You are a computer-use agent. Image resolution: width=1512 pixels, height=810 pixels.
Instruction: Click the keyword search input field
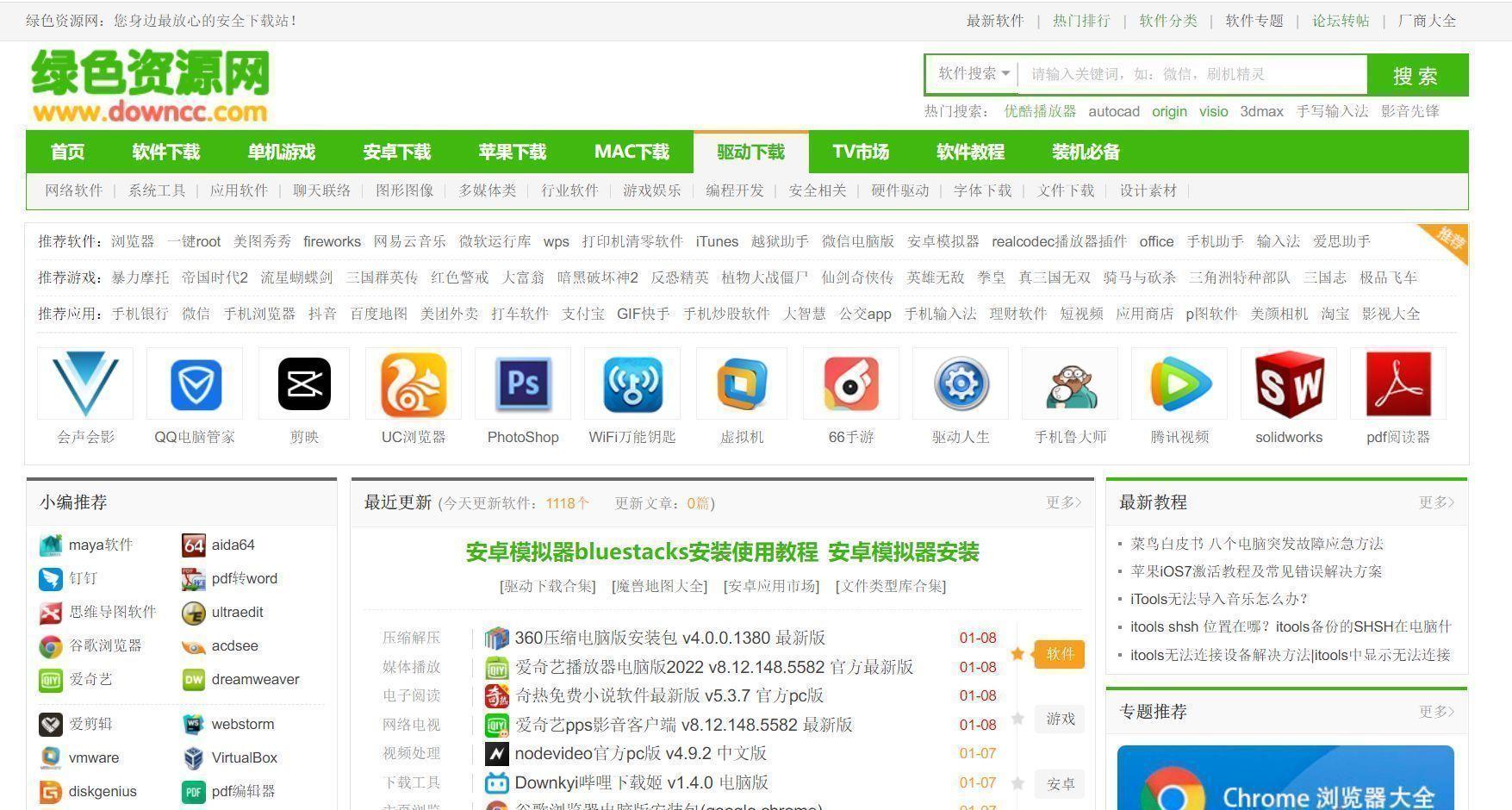(1192, 74)
